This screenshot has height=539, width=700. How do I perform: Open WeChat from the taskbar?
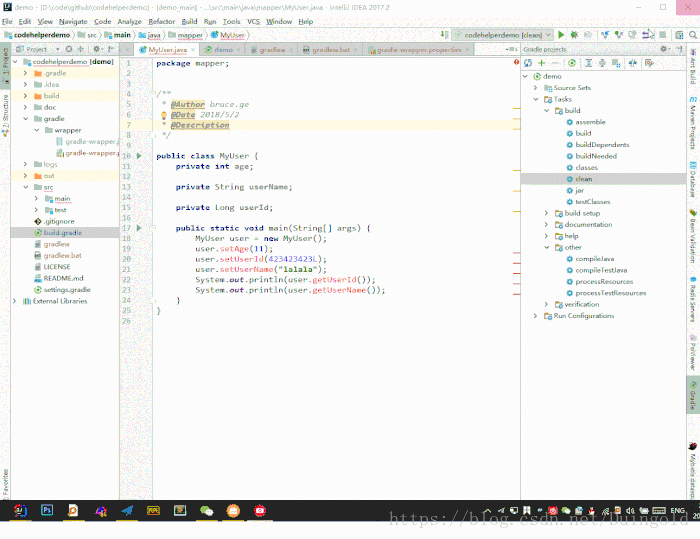click(206, 510)
